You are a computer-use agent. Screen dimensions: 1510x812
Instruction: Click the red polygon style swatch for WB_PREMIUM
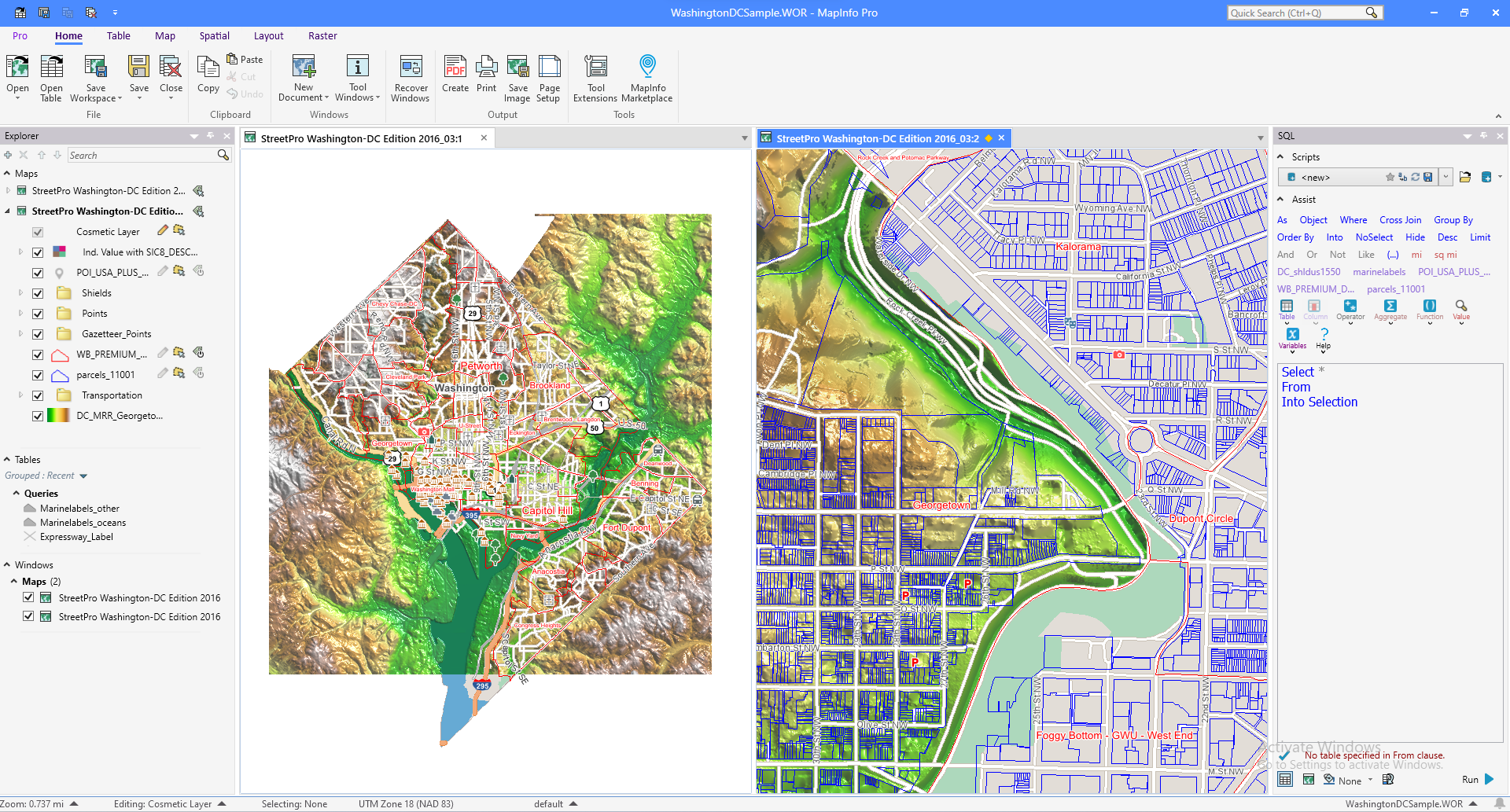coord(60,355)
